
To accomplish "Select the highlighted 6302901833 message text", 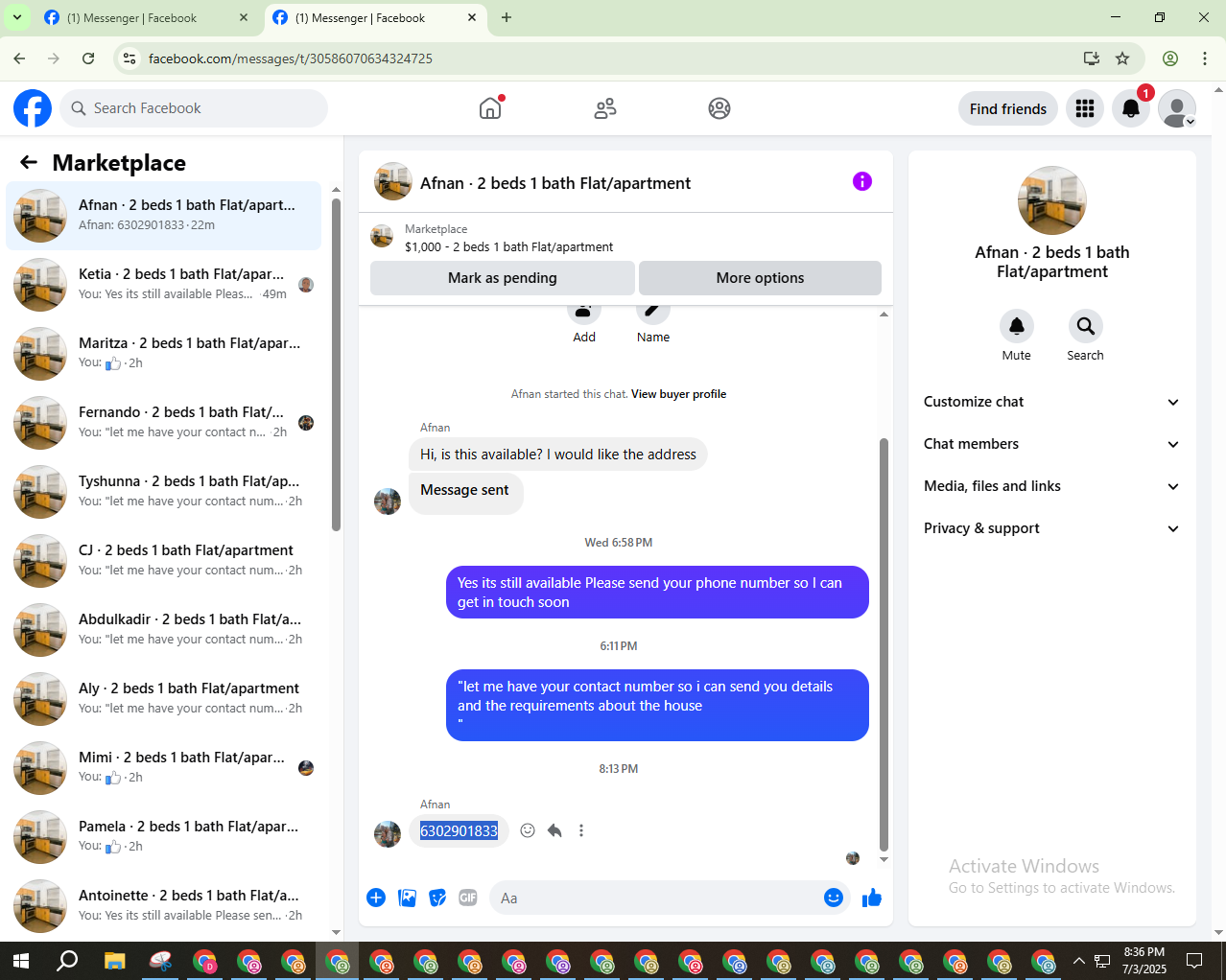I will (x=459, y=830).
